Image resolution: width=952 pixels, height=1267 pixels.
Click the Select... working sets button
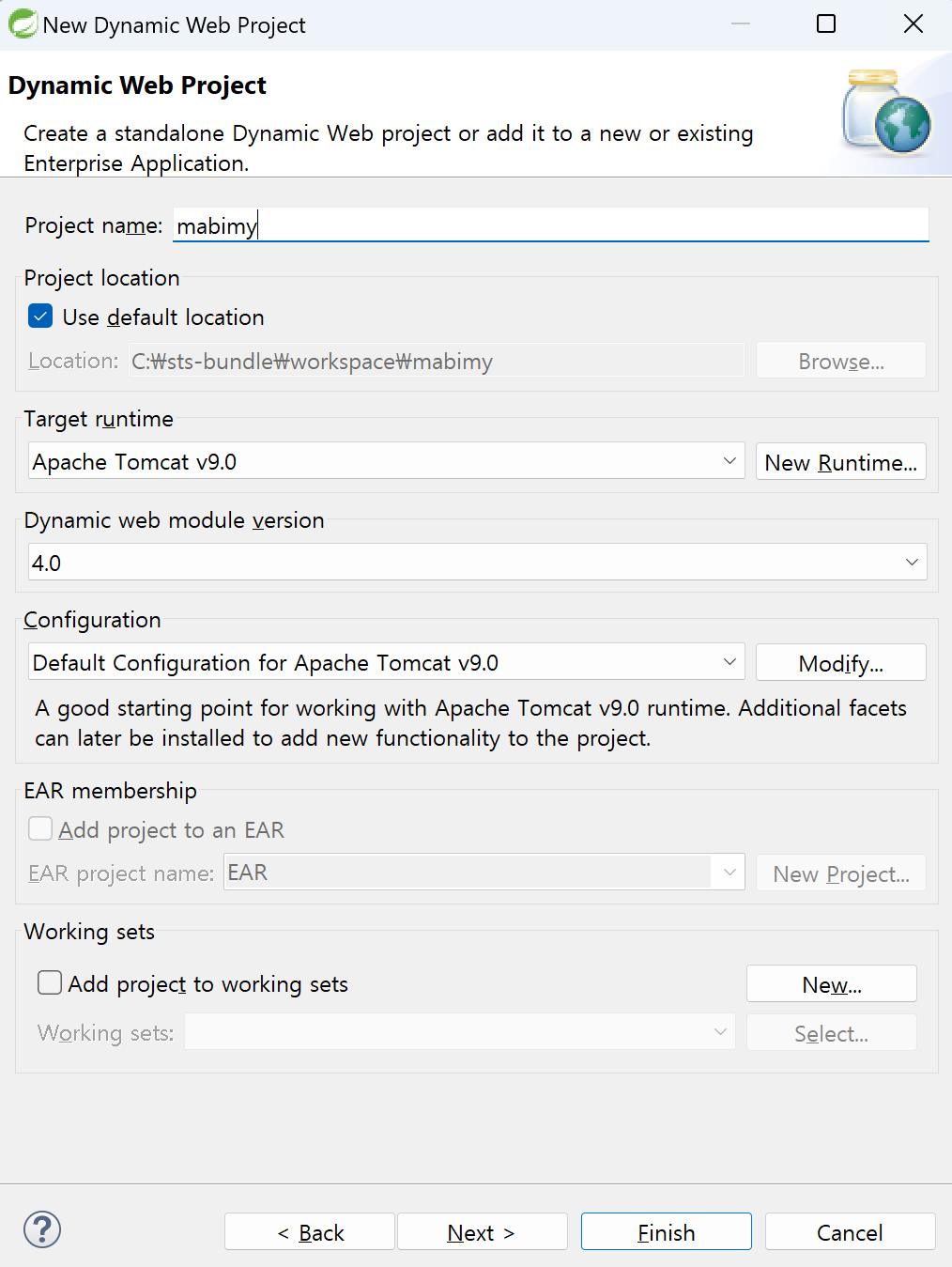(x=831, y=1033)
